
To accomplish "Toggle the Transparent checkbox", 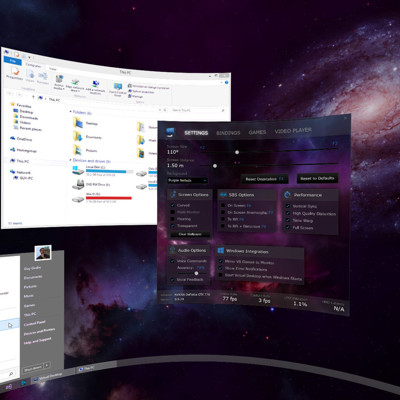I will click(173, 226).
